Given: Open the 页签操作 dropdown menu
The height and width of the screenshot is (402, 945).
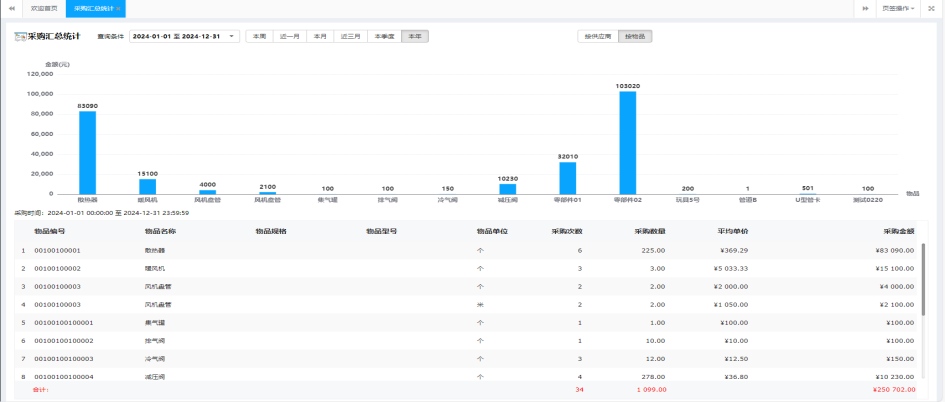Looking at the screenshot, I should point(898,8).
